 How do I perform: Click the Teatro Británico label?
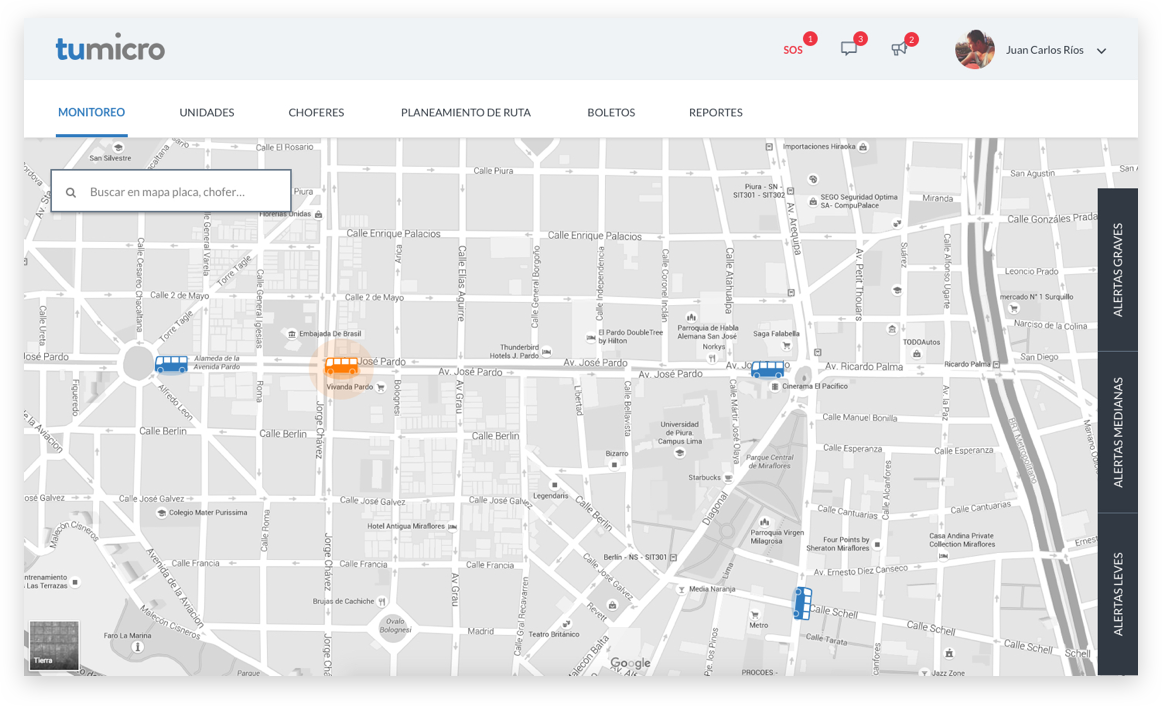554,634
